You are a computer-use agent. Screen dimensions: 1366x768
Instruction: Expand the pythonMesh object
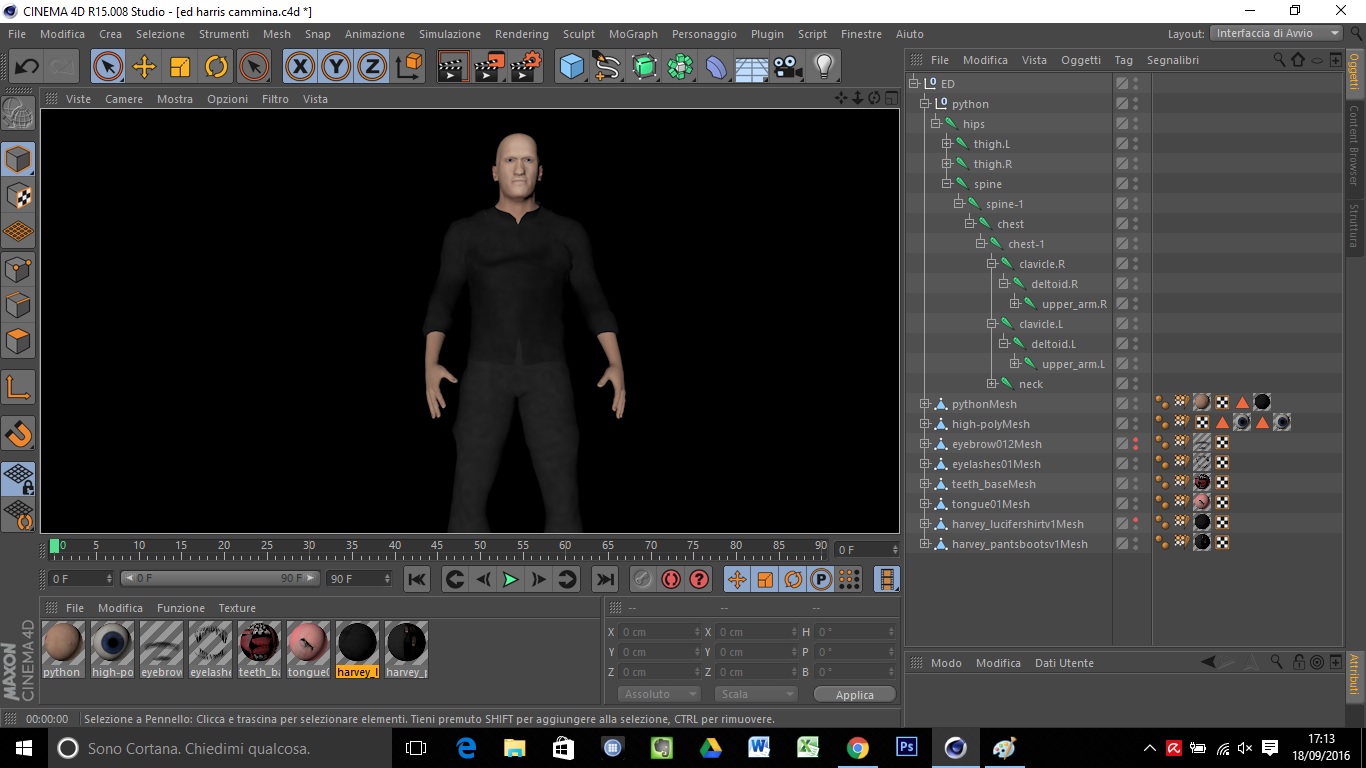click(x=925, y=404)
